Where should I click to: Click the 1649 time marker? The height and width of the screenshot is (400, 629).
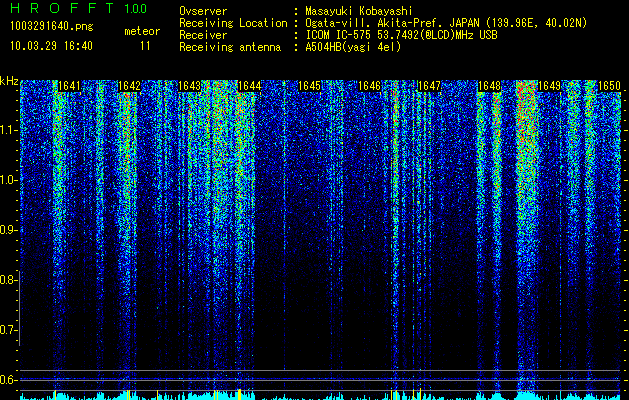click(549, 86)
